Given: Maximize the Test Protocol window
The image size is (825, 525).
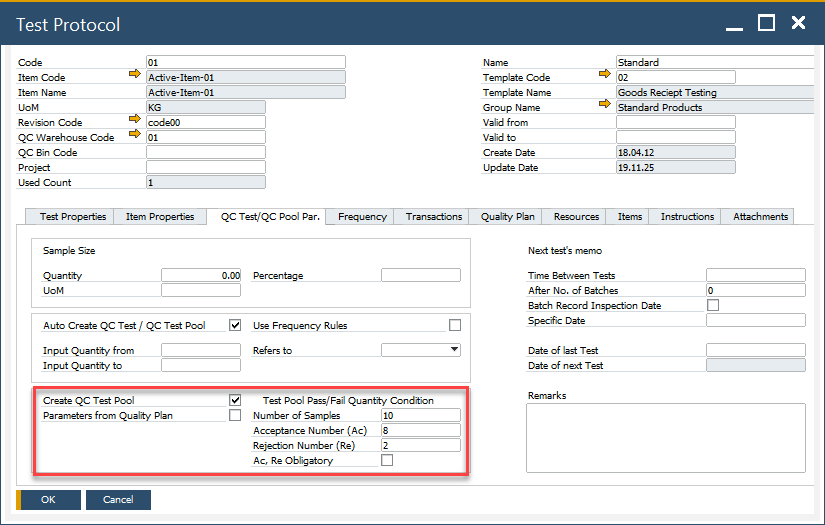Looking at the screenshot, I should pos(766,23).
